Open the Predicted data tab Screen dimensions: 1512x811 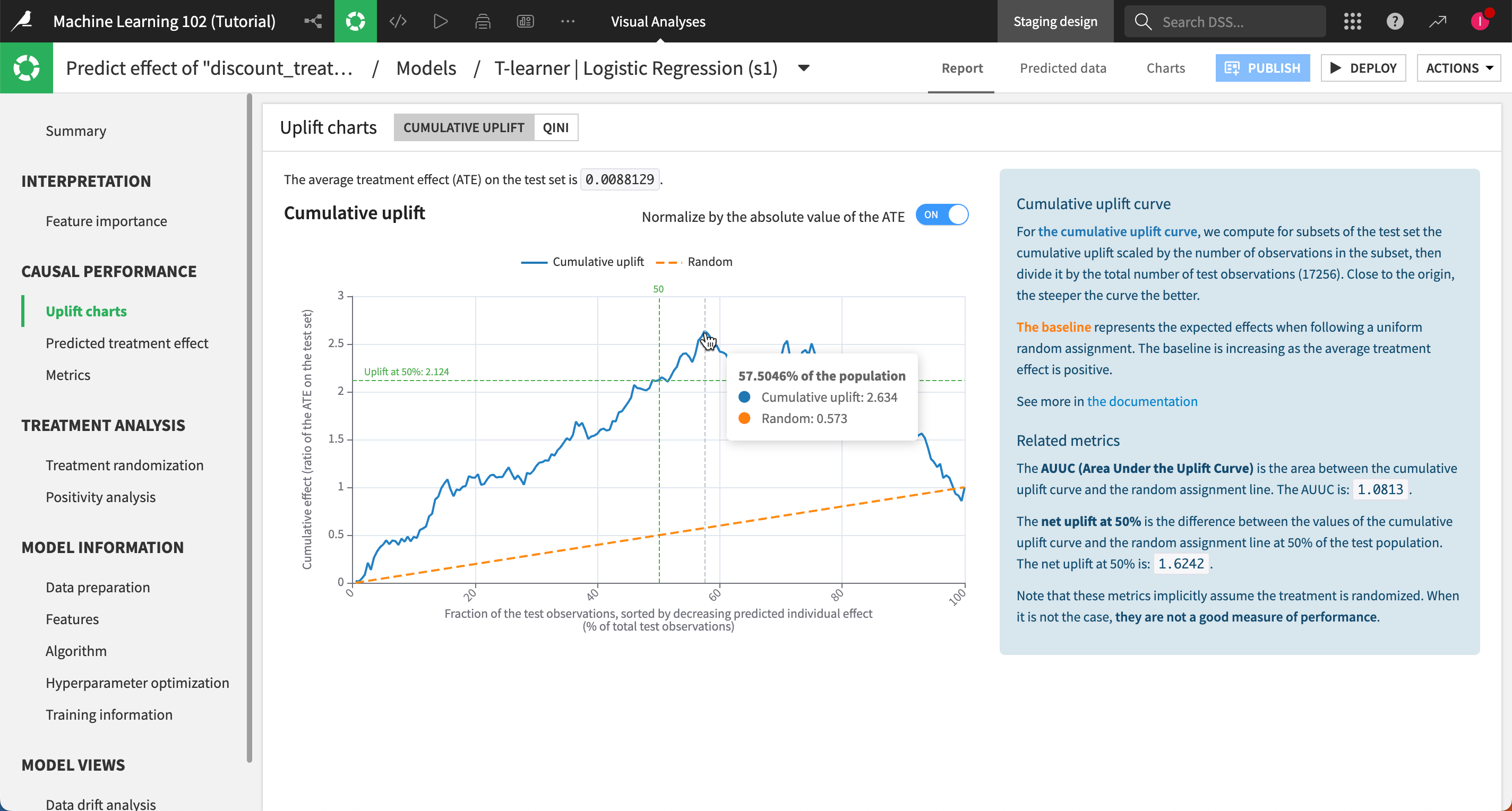point(1062,68)
